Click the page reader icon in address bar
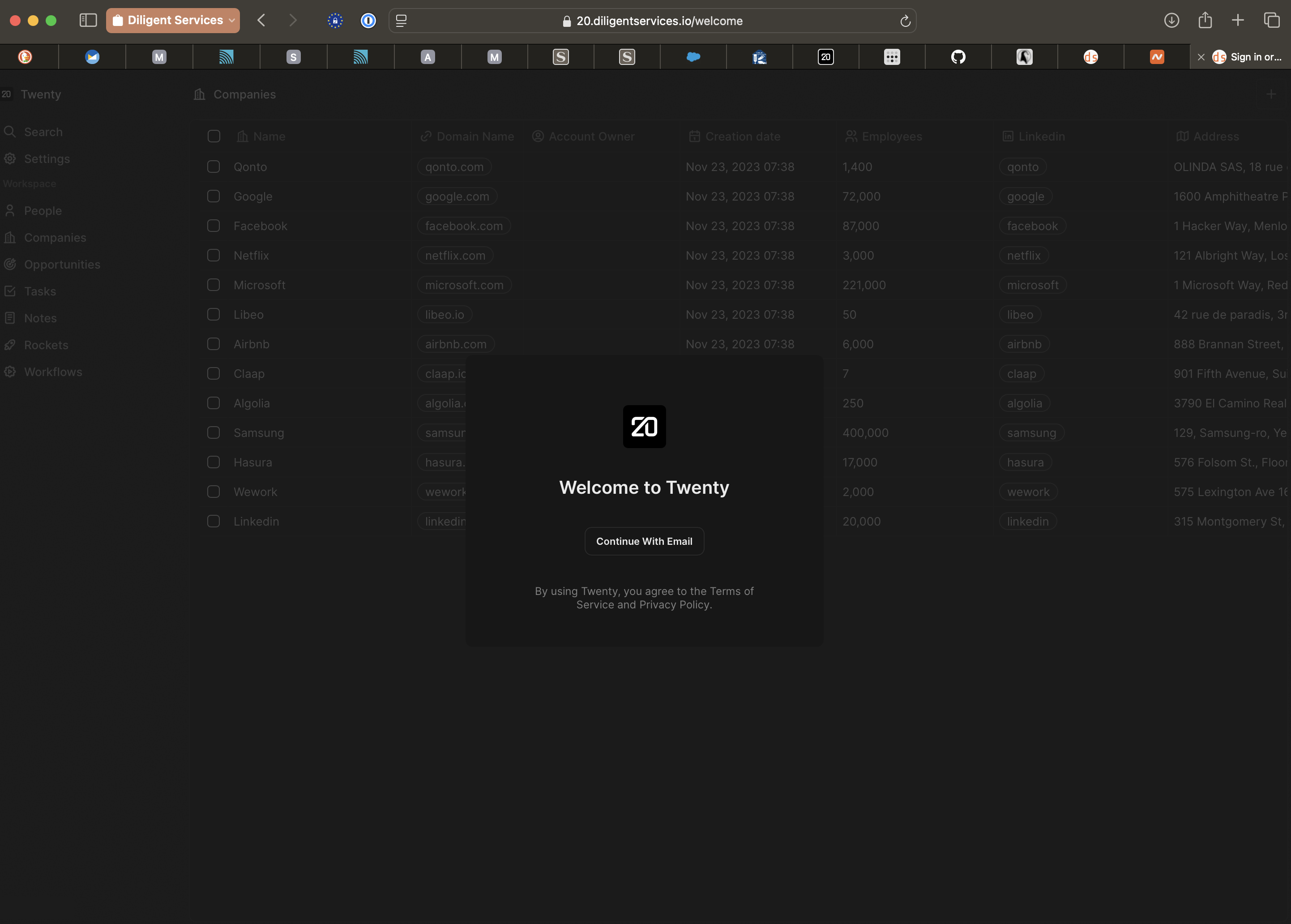 tap(401, 21)
